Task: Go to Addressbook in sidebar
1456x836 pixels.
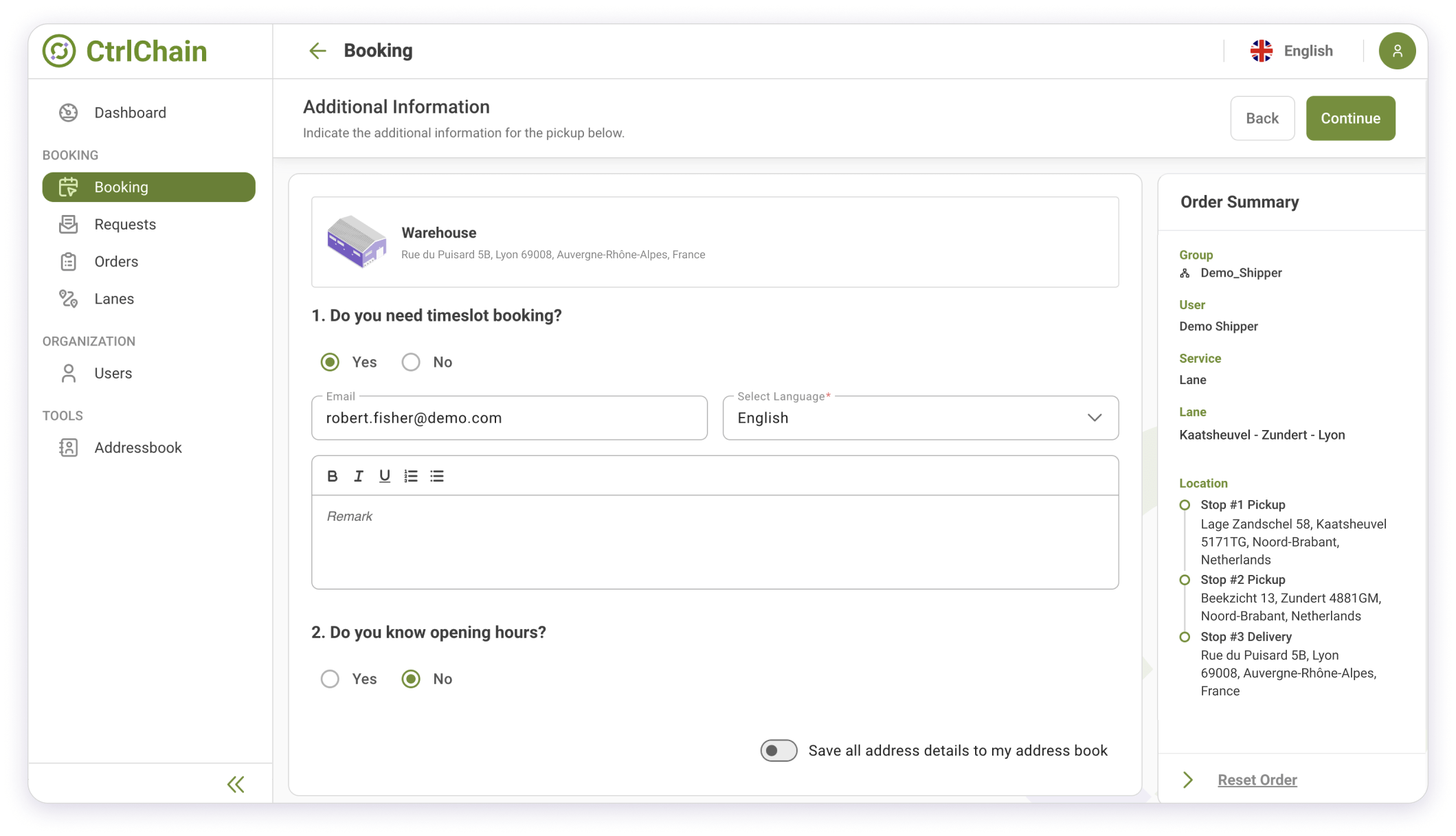Action: click(137, 448)
